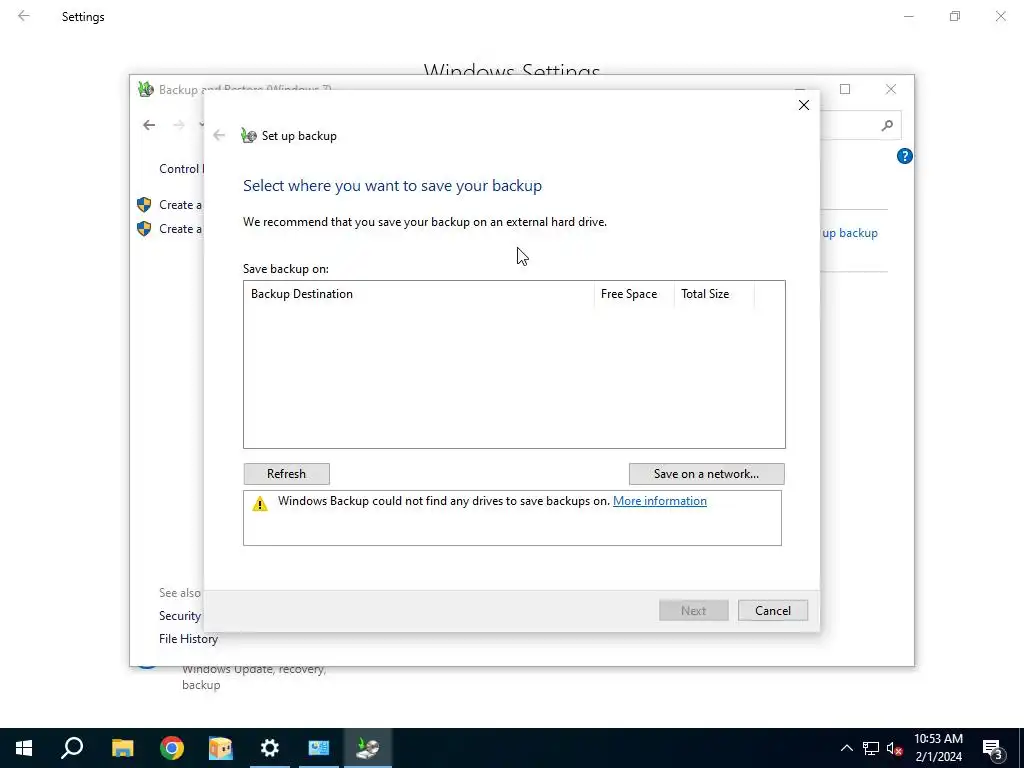Click the Set up backup link behind dialog

tap(849, 232)
